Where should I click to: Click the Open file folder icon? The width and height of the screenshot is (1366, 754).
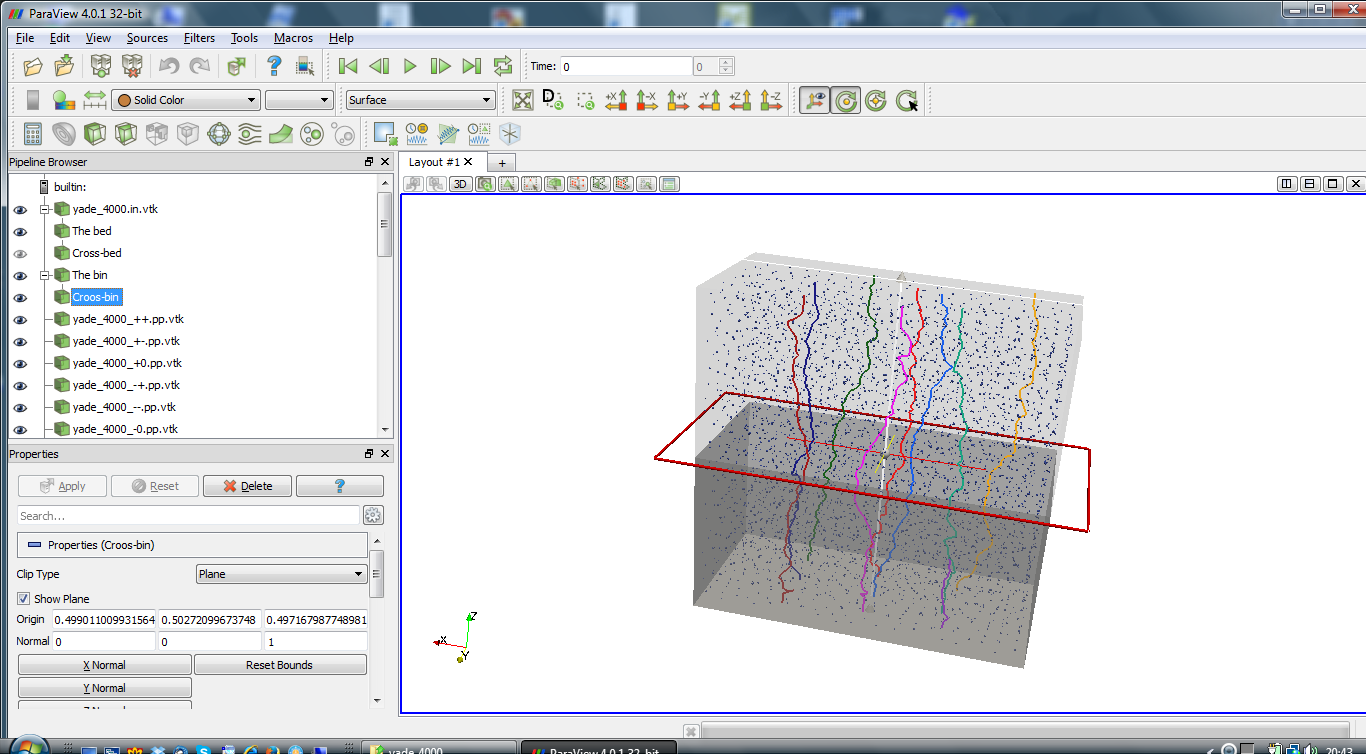click(33, 66)
